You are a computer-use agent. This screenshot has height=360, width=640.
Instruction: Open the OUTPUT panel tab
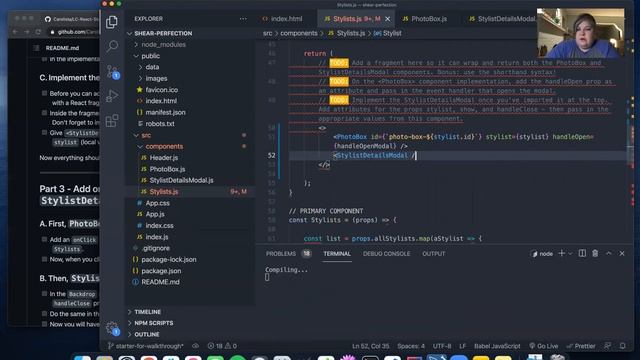coord(433,253)
